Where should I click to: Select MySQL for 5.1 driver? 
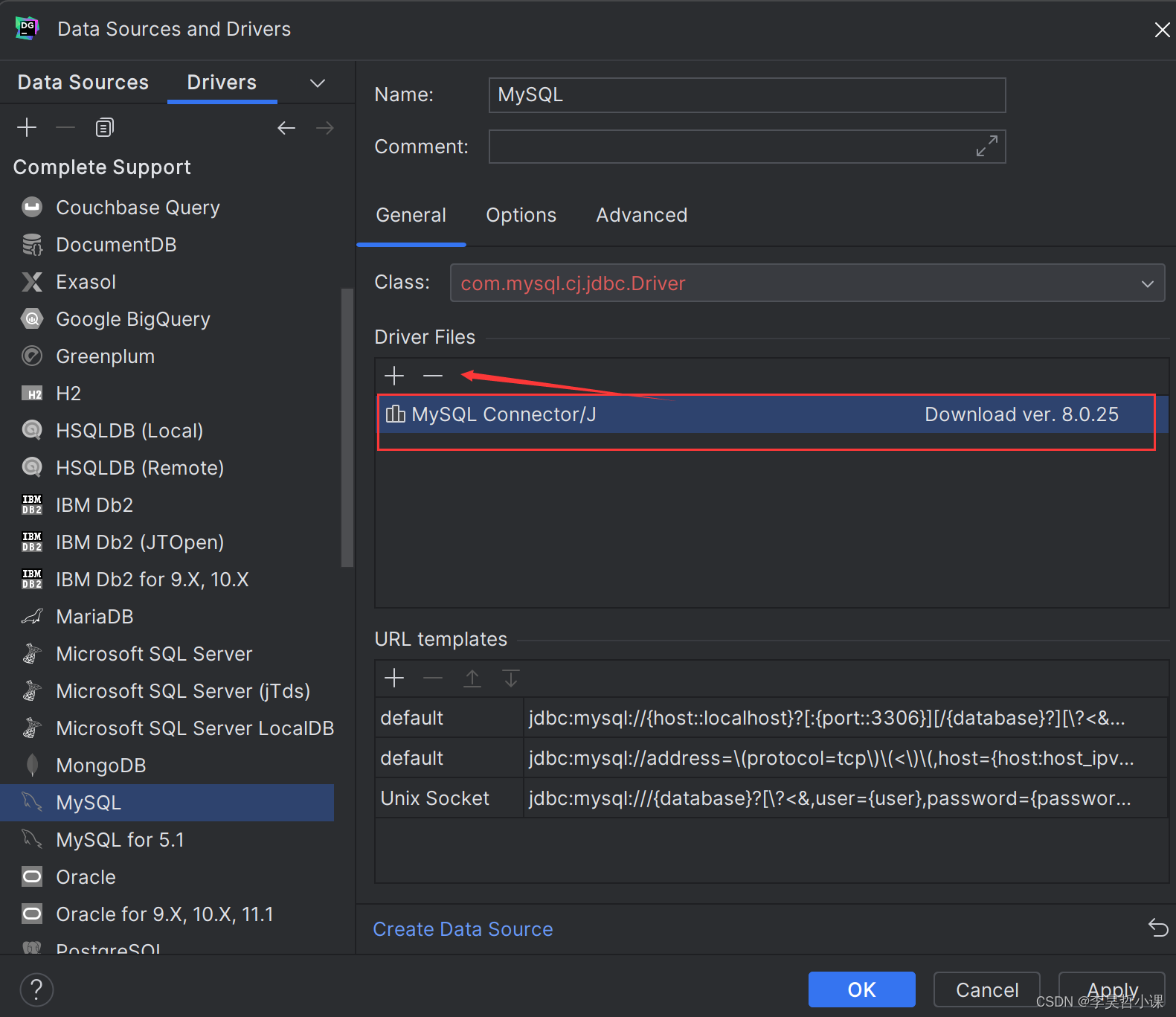pyautogui.click(x=167, y=839)
